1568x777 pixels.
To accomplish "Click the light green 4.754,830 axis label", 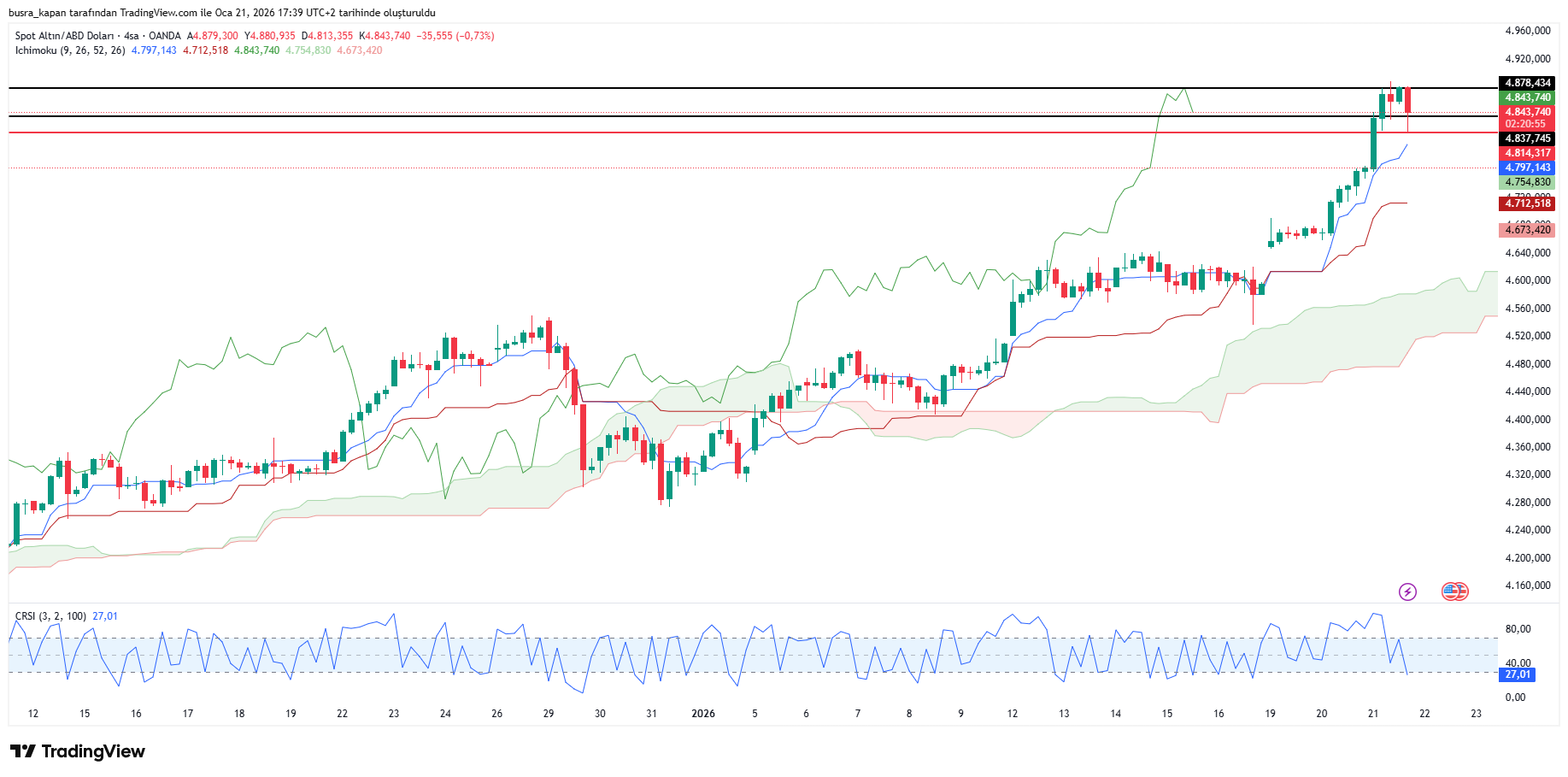I will (x=1527, y=182).
